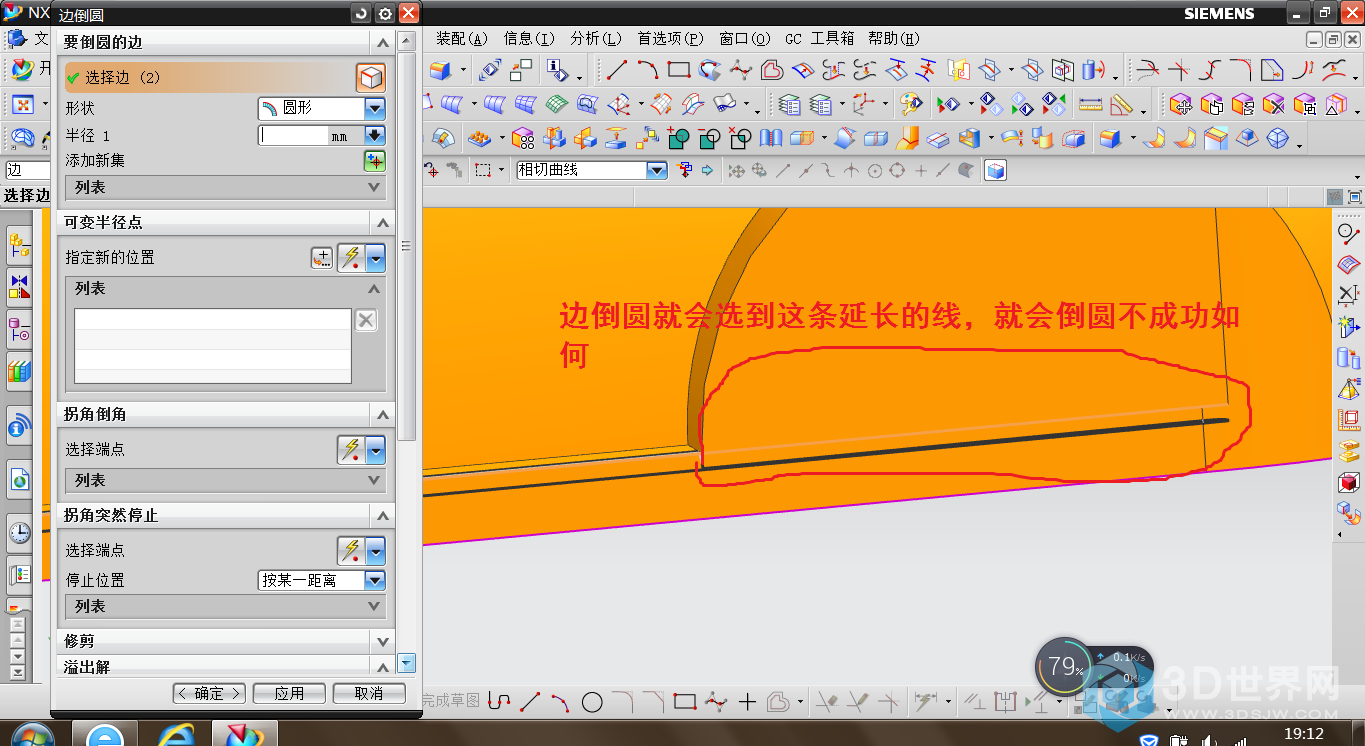This screenshot has width=1365, height=746.
Task: Click the Edge Blend dialog vertical scrollbar
Action: click(x=406, y=245)
